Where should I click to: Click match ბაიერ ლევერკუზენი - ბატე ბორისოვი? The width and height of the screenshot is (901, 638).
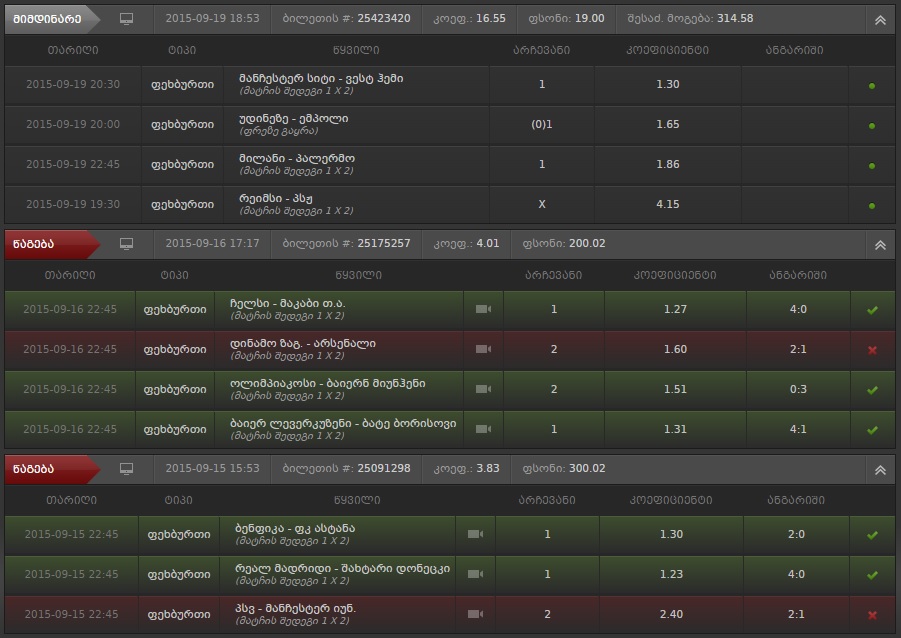tap(343, 423)
